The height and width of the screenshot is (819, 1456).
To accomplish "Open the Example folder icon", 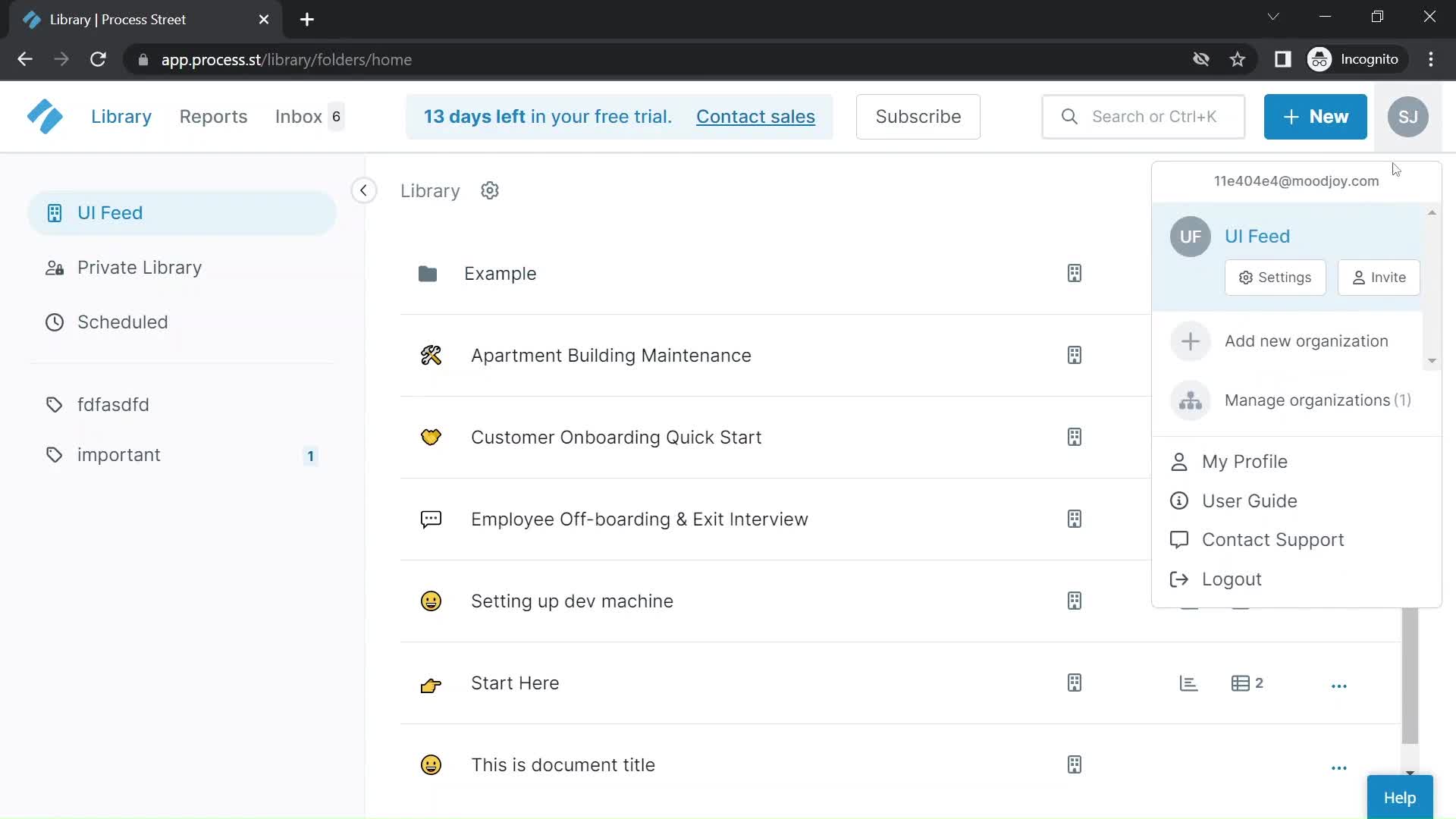I will pyautogui.click(x=428, y=274).
